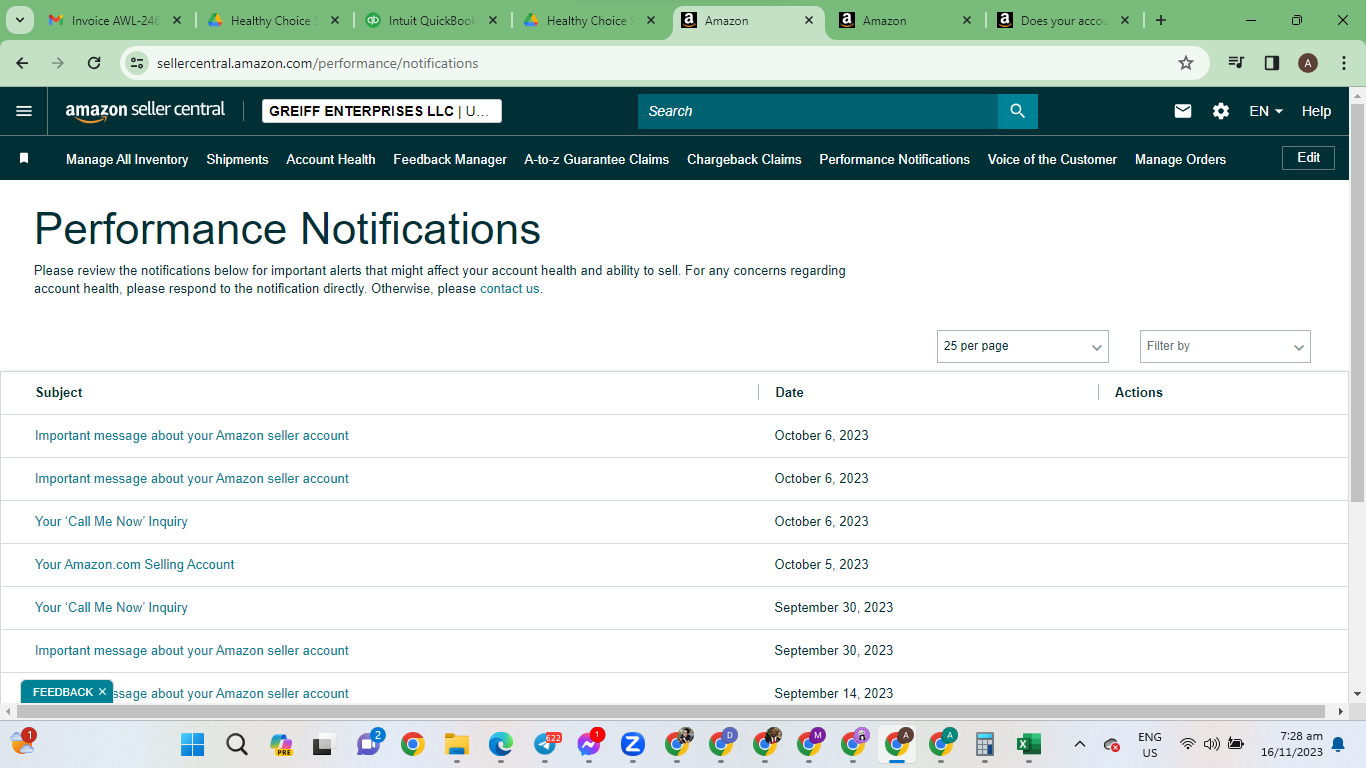Open the EN language dropdown
Image resolution: width=1366 pixels, height=768 pixels.
point(1266,111)
